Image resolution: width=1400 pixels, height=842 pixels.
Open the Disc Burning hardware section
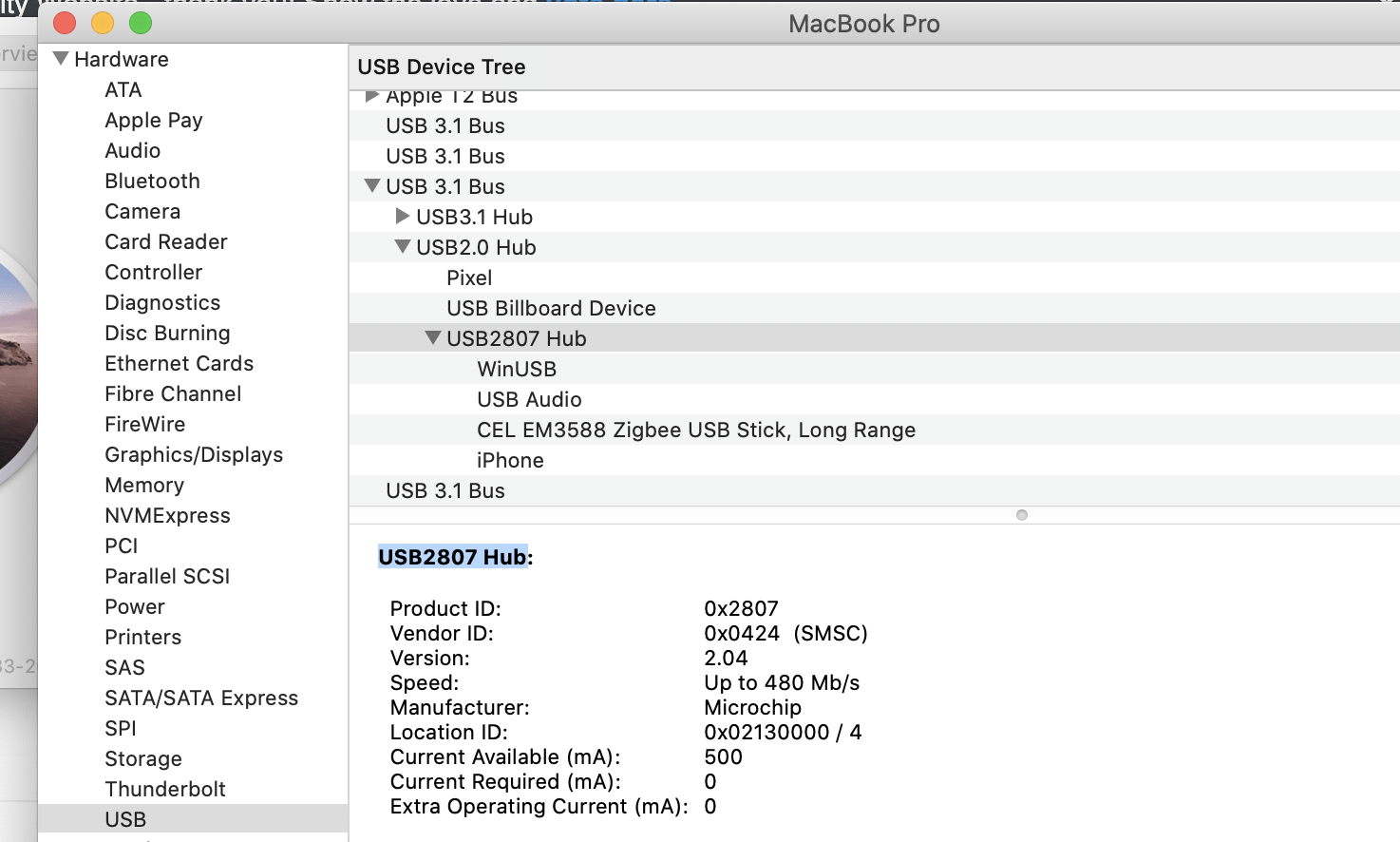tap(167, 333)
